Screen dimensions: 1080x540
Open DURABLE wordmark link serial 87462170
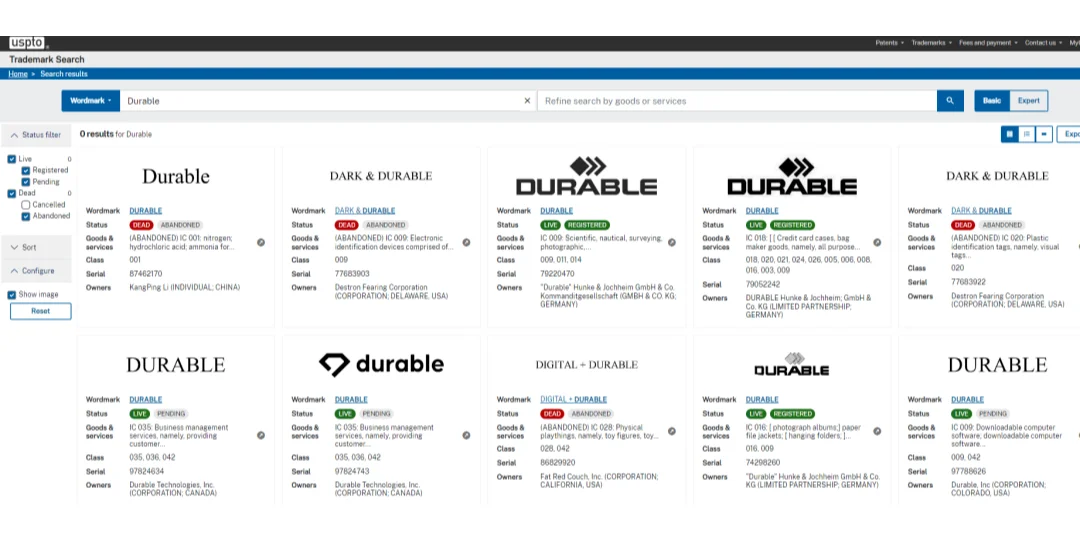coord(145,211)
